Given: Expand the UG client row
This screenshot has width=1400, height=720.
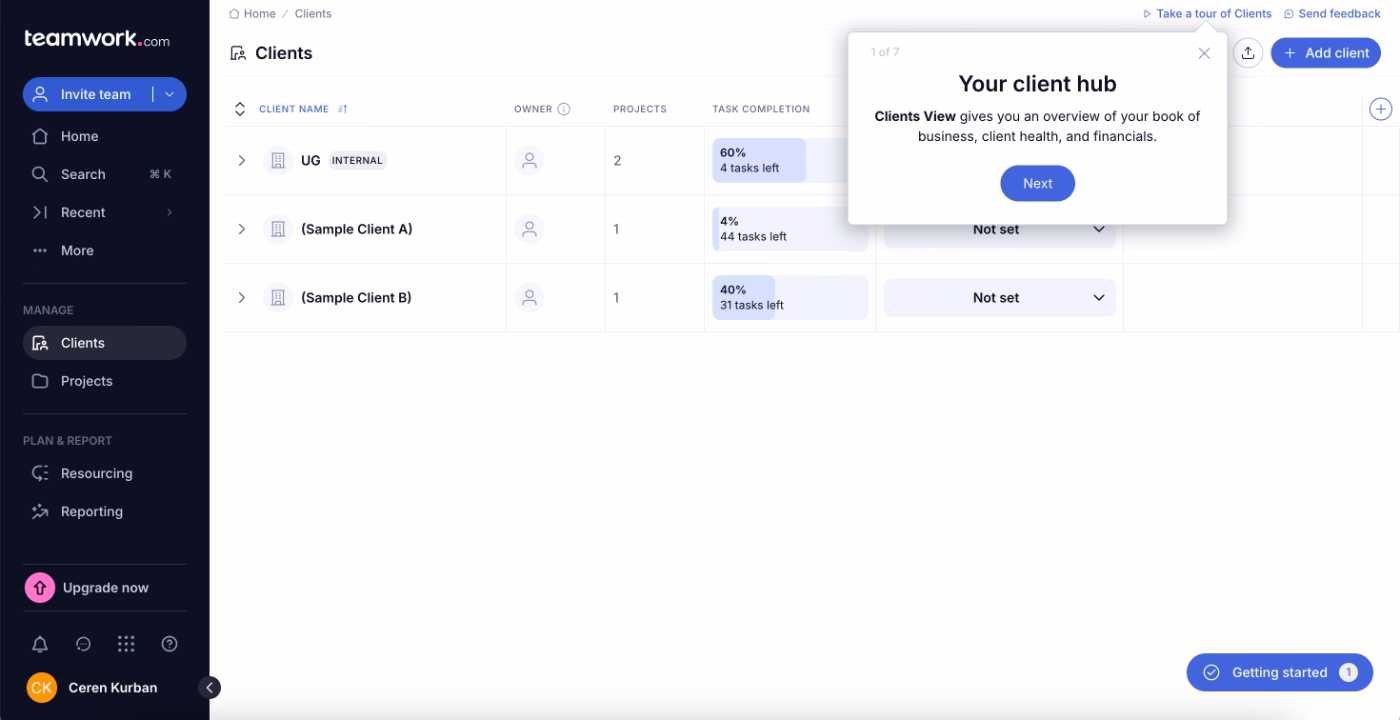Looking at the screenshot, I should (x=241, y=160).
